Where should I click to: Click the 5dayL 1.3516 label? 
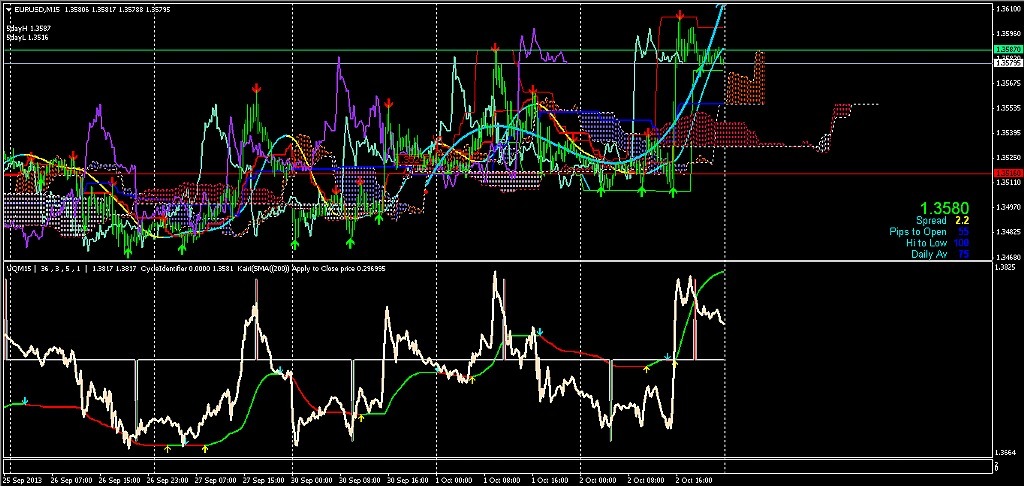(28, 38)
